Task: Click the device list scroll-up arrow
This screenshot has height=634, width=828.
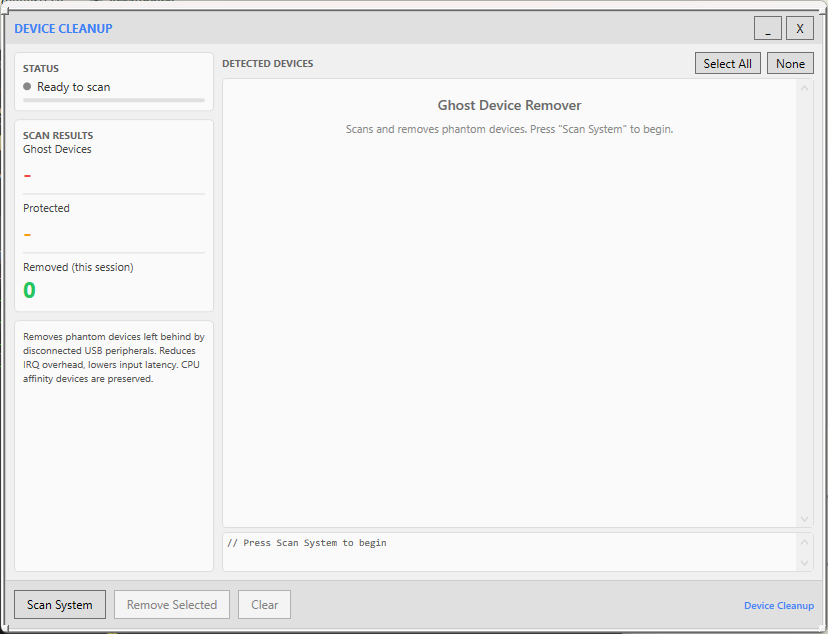Action: point(805,88)
